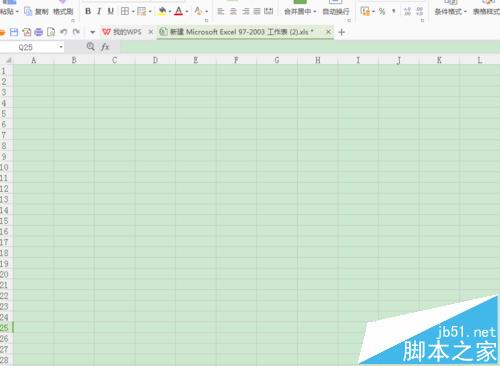The image size is (500, 366).
Task: Apply the red font color A
Action: tap(179, 11)
